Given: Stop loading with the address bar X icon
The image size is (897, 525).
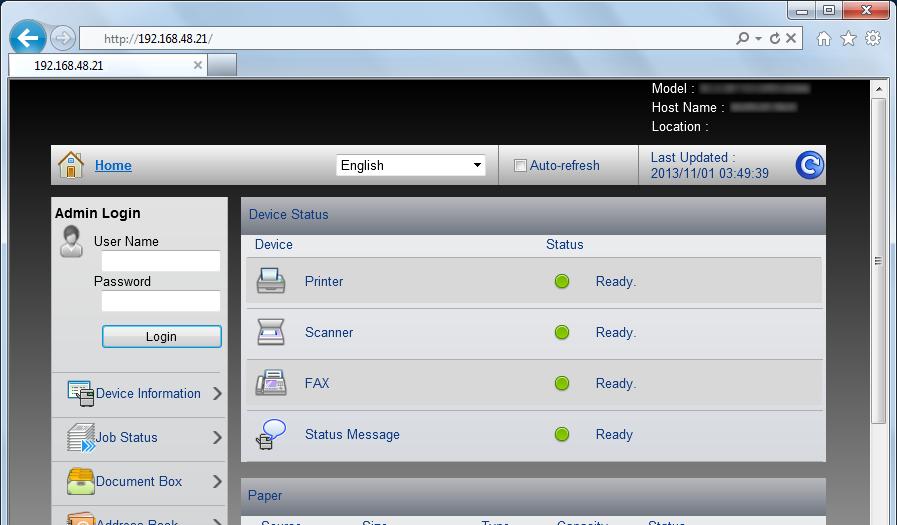Looking at the screenshot, I should click(x=791, y=38).
